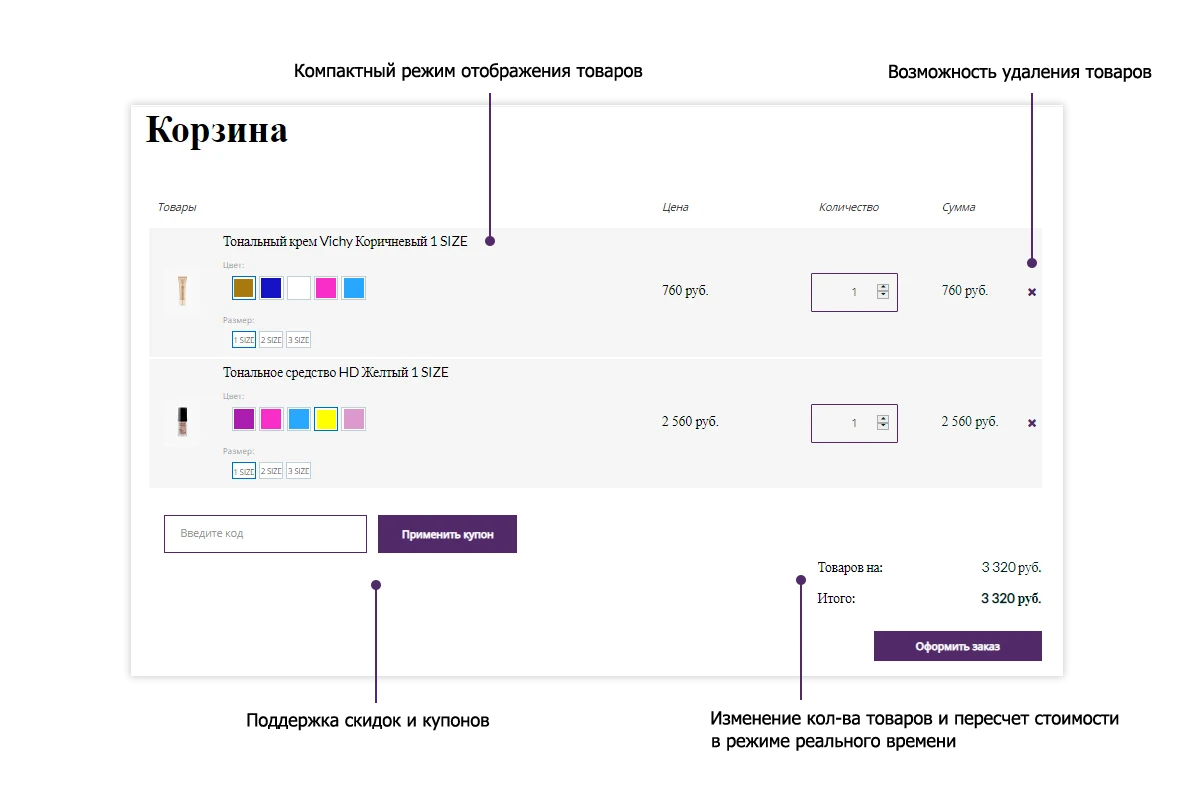Select 3 SIZE for Vichy cream

click(x=298, y=340)
